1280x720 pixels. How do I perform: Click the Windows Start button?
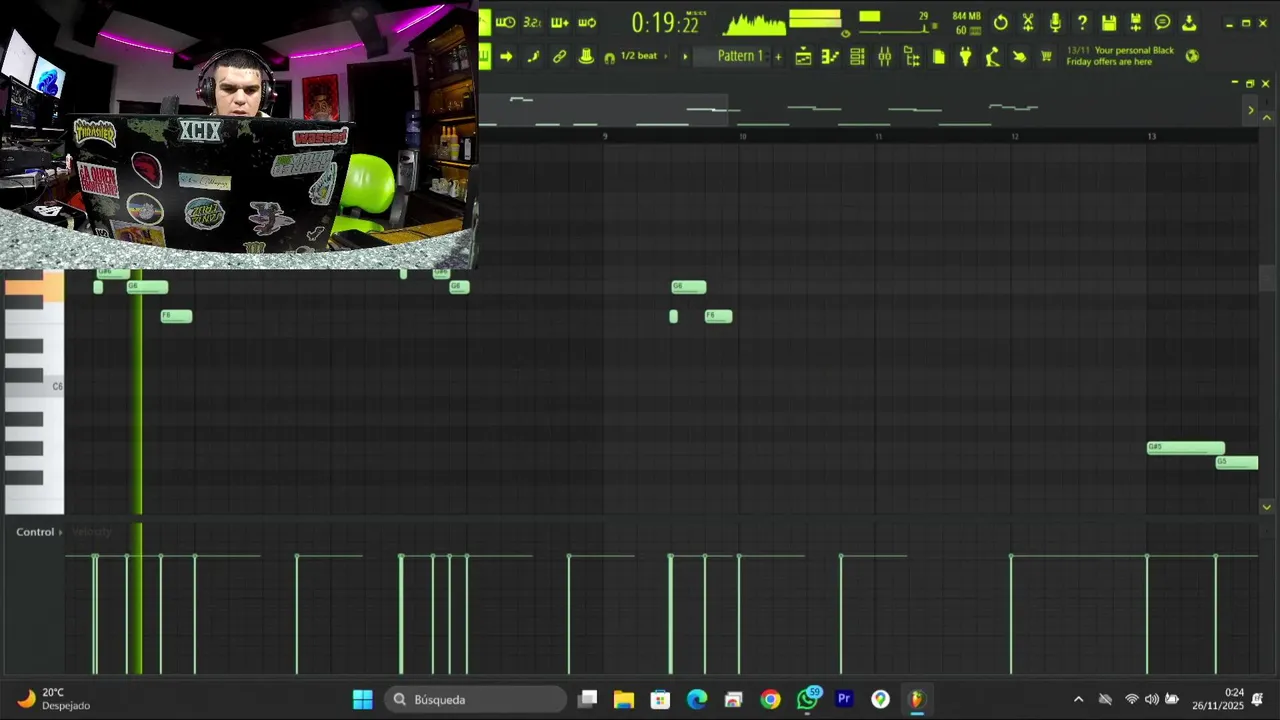(362, 699)
